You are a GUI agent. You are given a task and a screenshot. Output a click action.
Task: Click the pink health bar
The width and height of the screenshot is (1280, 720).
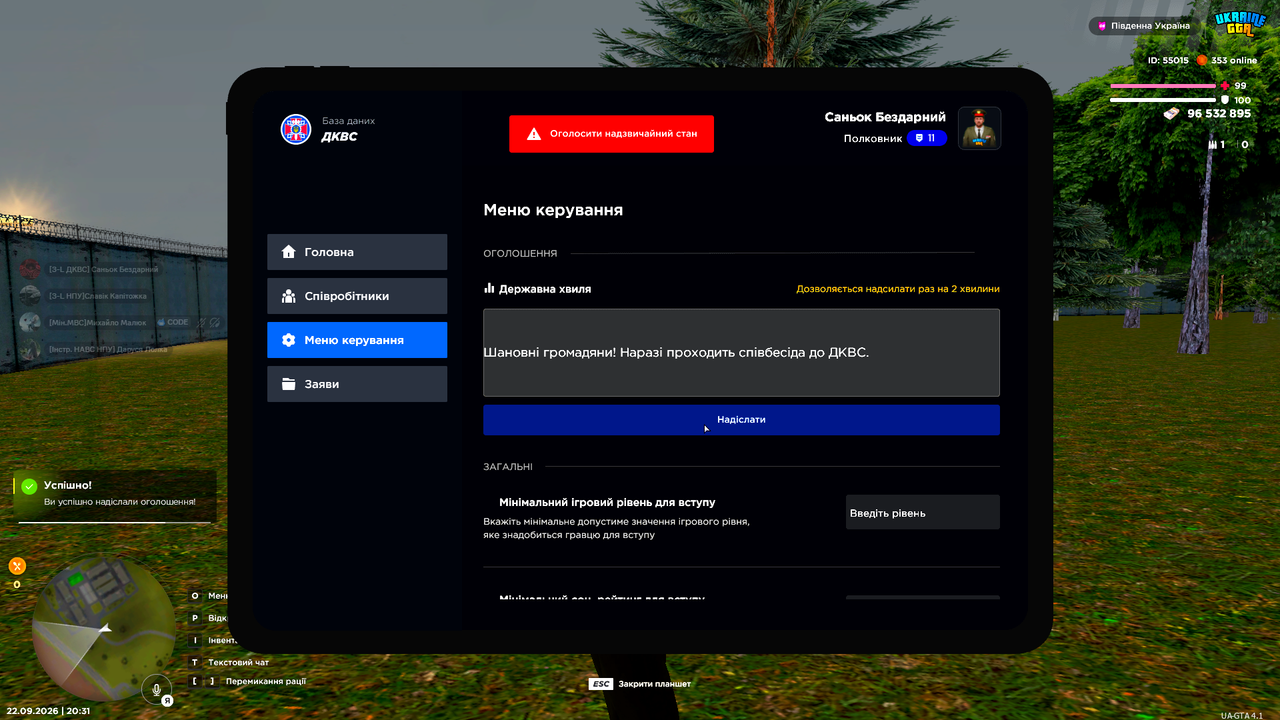point(1163,86)
